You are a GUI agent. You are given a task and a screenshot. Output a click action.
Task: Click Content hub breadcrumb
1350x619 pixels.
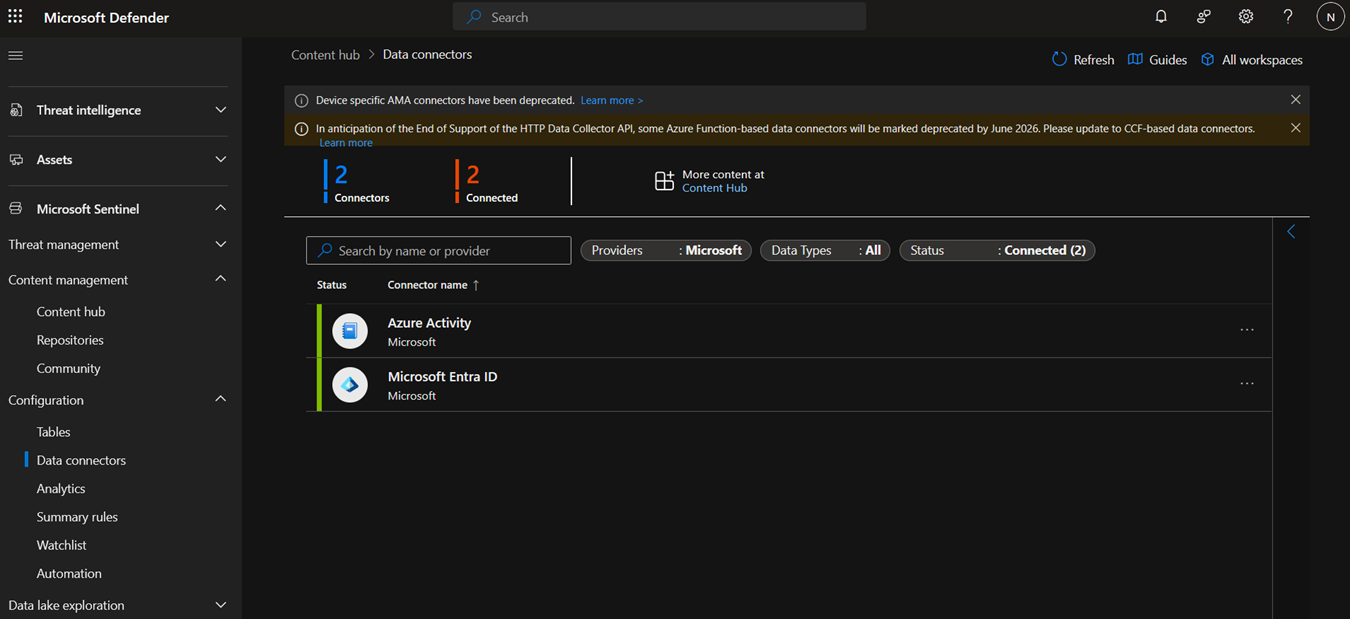pyautogui.click(x=325, y=55)
